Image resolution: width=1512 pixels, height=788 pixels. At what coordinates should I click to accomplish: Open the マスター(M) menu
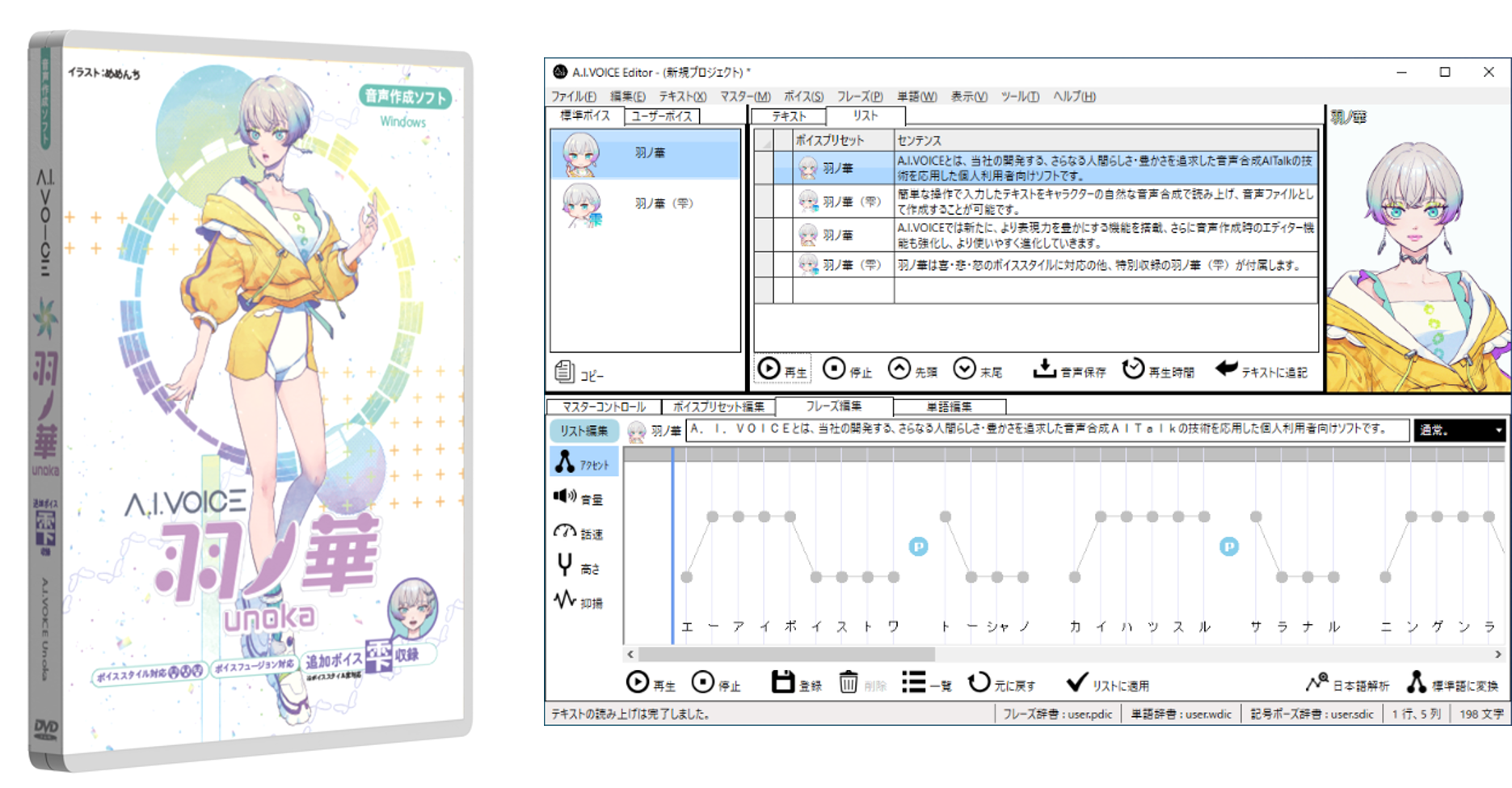click(x=745, y=96)
